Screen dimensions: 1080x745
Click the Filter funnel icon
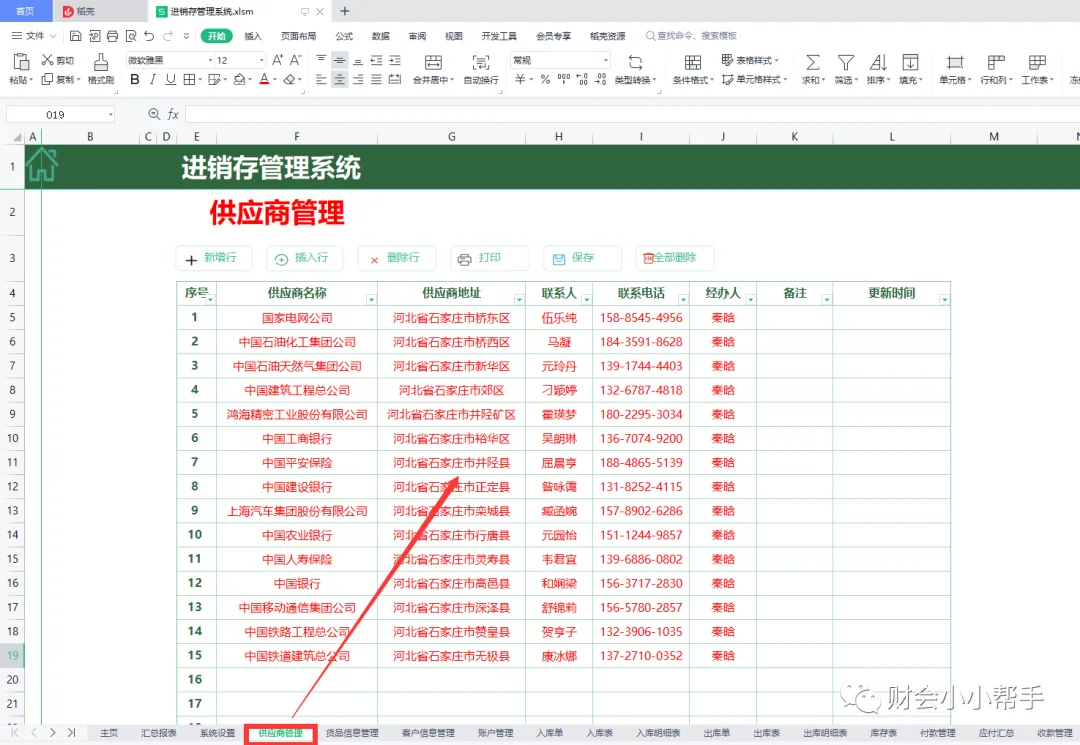846,63
